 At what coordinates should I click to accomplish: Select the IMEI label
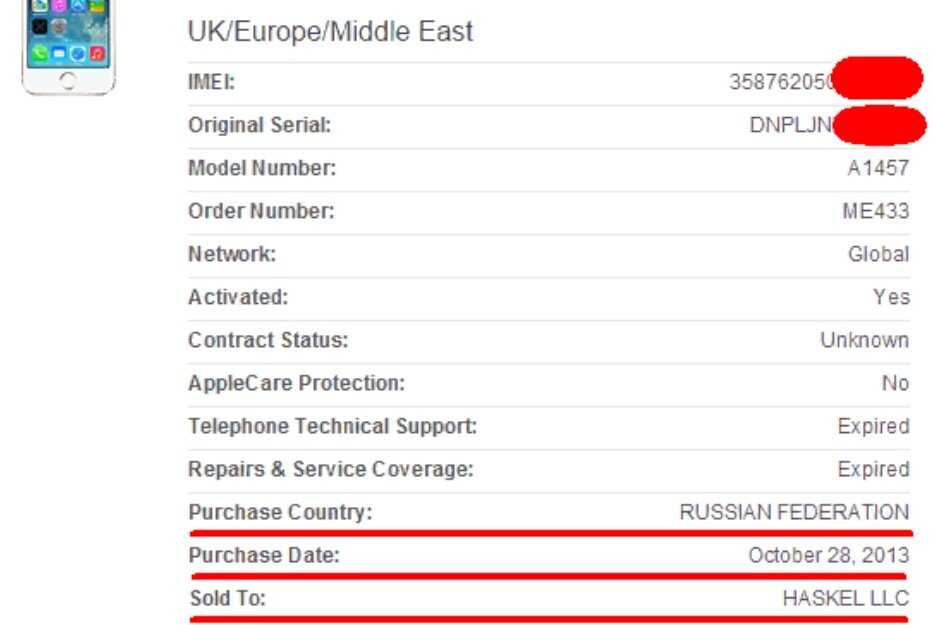click(211, 84)
